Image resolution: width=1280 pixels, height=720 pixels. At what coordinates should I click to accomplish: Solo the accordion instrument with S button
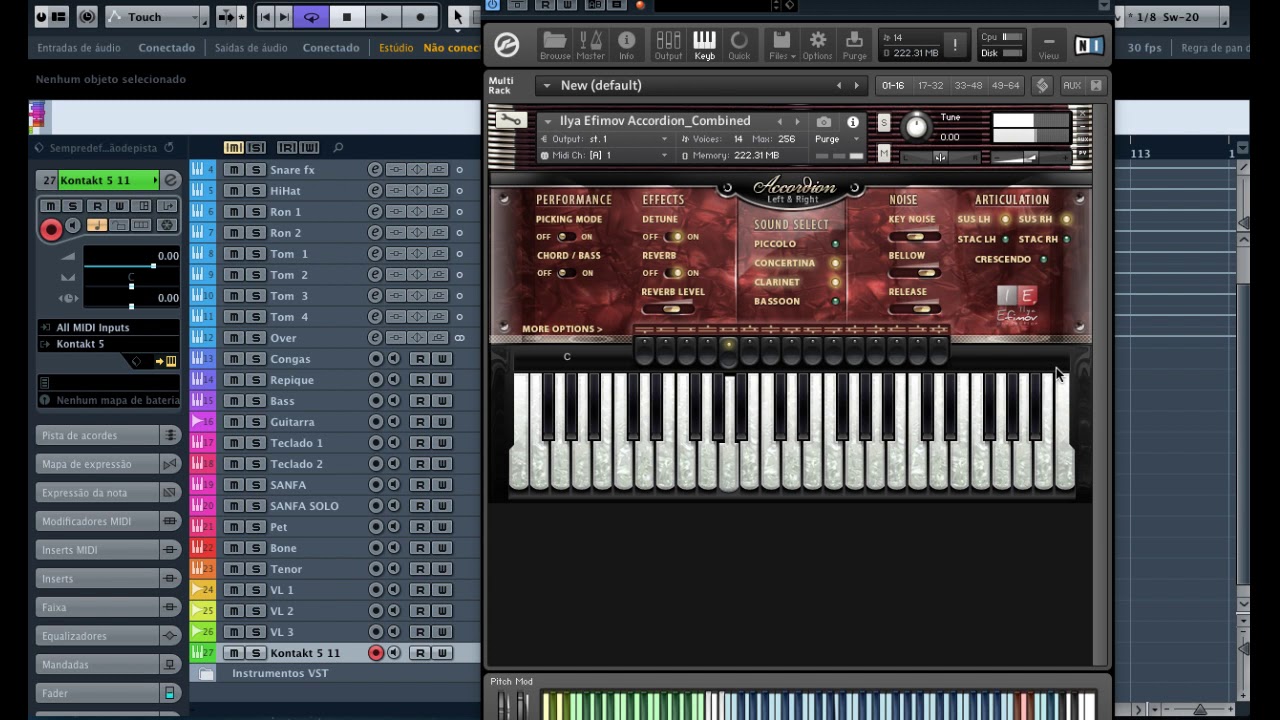click(883, 122)
